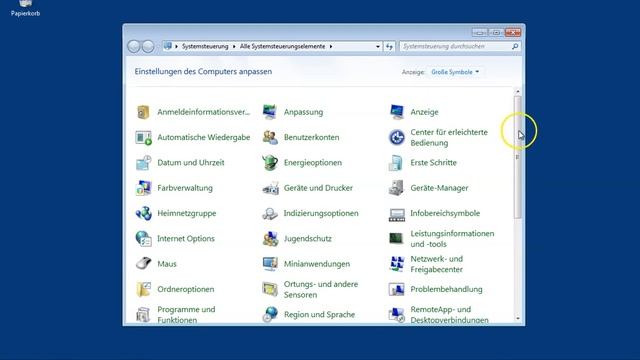The width and height of the screenshot is (640, 360).
Task: Open the Benutzerkonten icon
Action: (x=270, y=137)
